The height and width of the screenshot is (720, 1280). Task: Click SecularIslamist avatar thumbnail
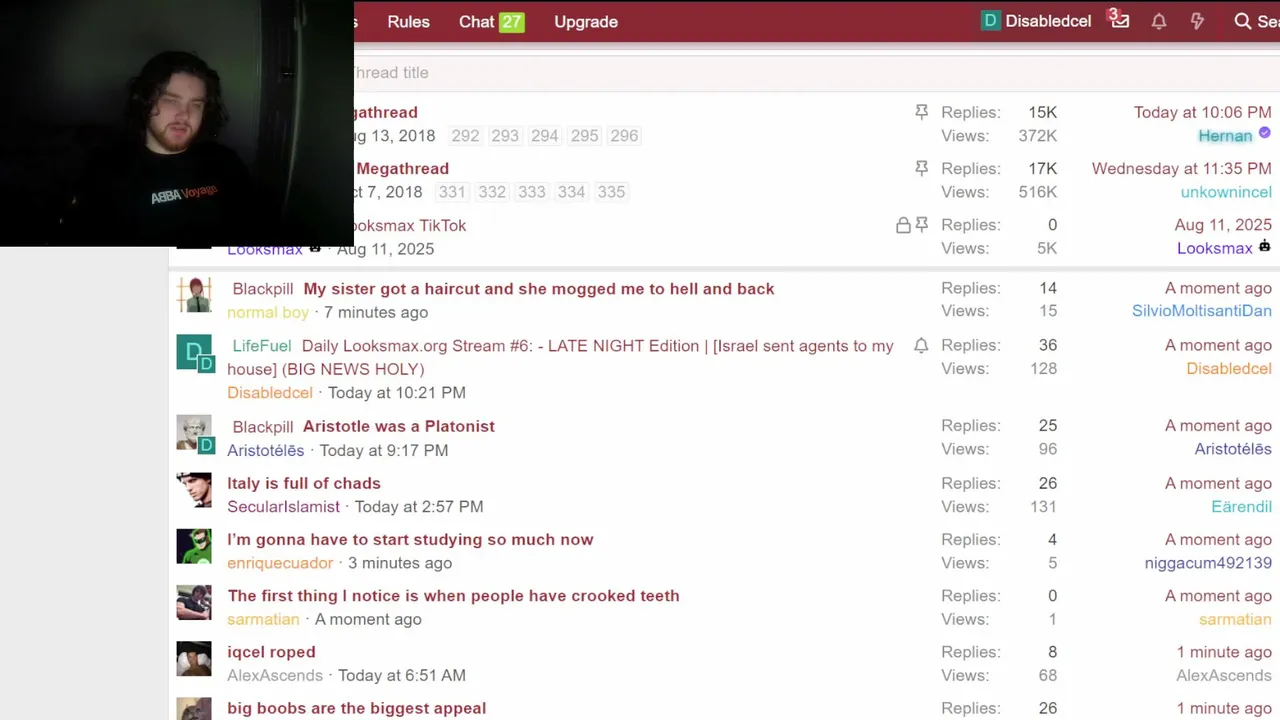click(x=194, y=490)
